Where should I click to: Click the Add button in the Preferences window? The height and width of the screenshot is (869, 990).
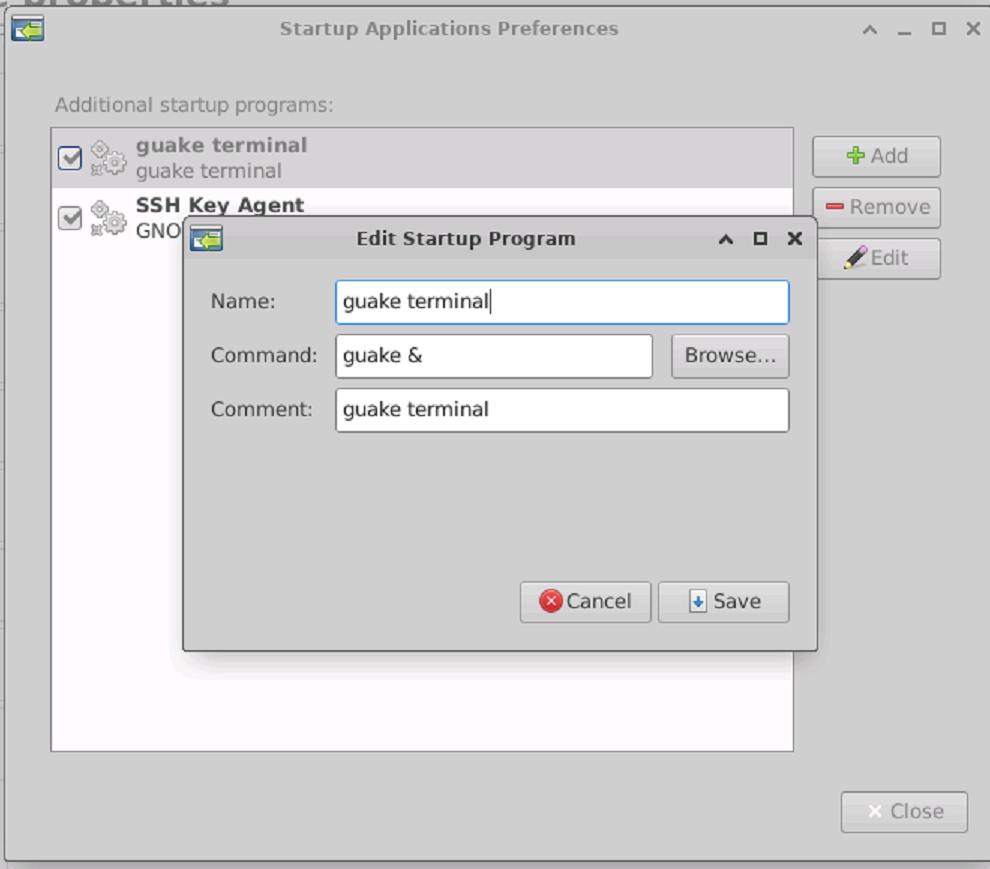tap(876, 157)
